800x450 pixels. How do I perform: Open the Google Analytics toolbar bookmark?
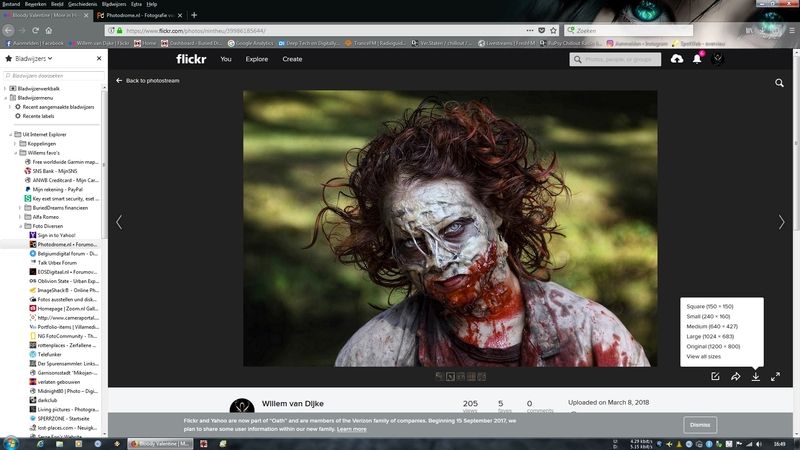click(250, 43)
